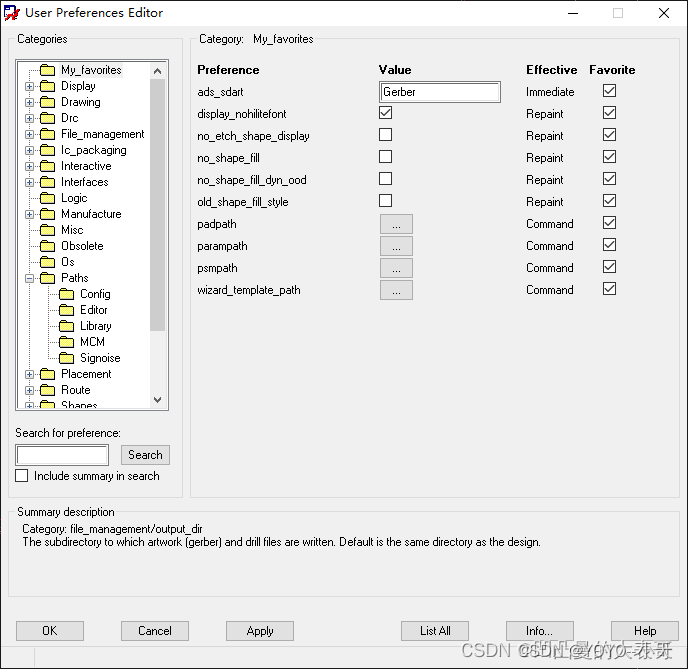Click the OK button
The height and width of the screenshot is (669, 688).
50,631
